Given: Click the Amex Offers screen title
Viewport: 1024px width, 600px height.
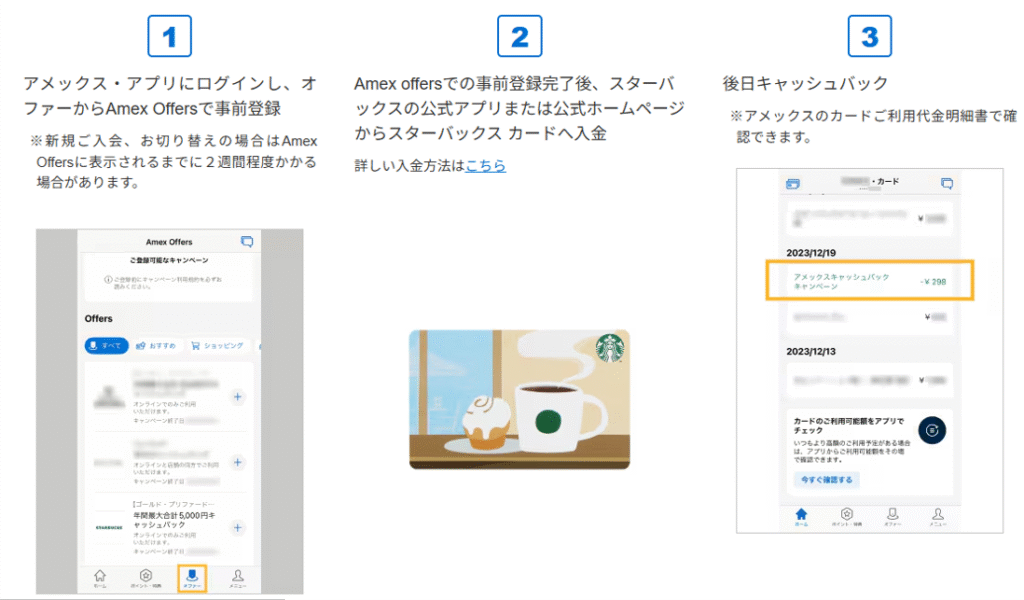Looking at the screenshot, I should pyautogui.click(x=169, y=242).
